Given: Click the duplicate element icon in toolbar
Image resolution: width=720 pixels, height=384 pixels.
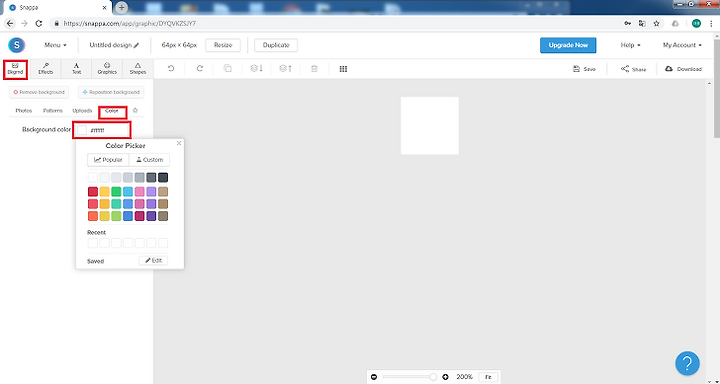Looking at the screenshot, I should (x=228, y=69).
